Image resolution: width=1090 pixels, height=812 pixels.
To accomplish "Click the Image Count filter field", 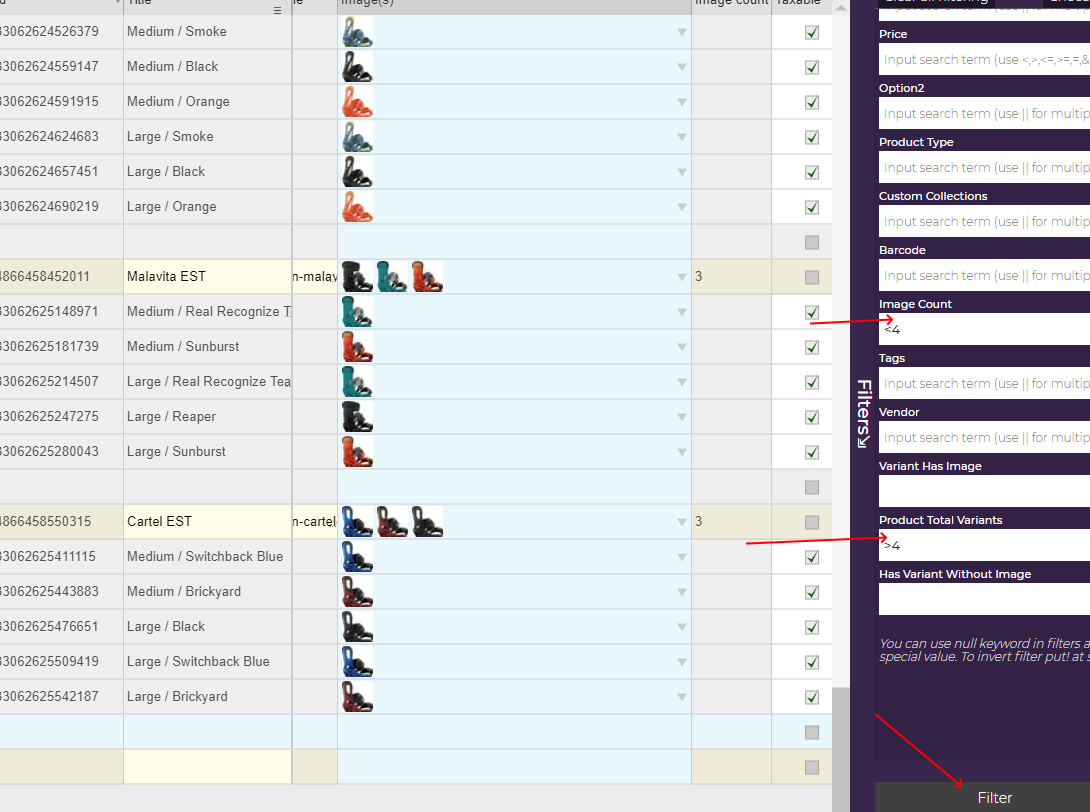I will click(984, 329).
